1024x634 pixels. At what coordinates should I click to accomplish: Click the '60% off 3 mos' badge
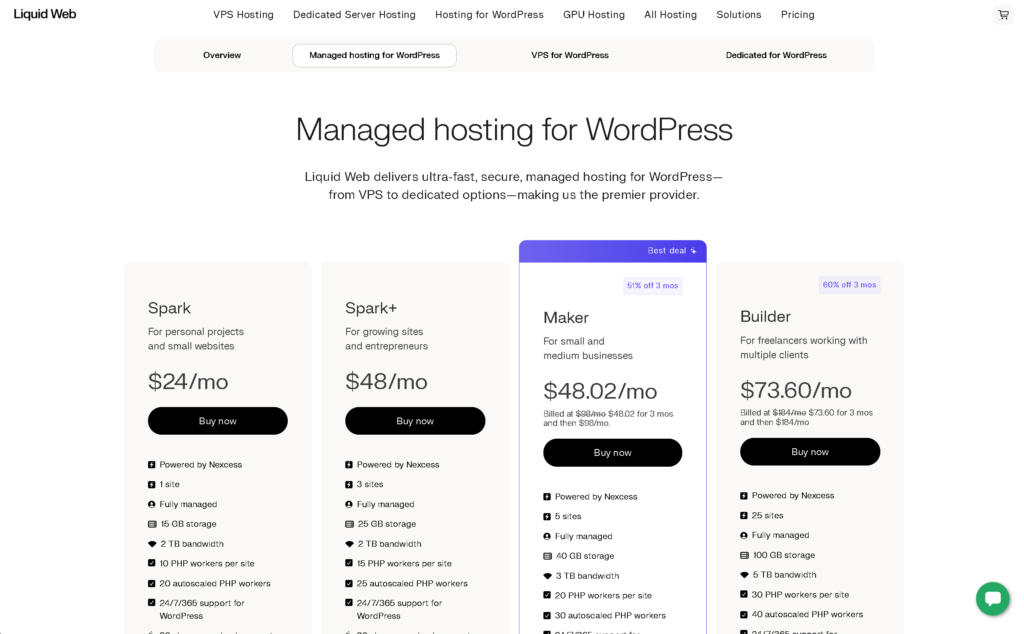[849, 285]
